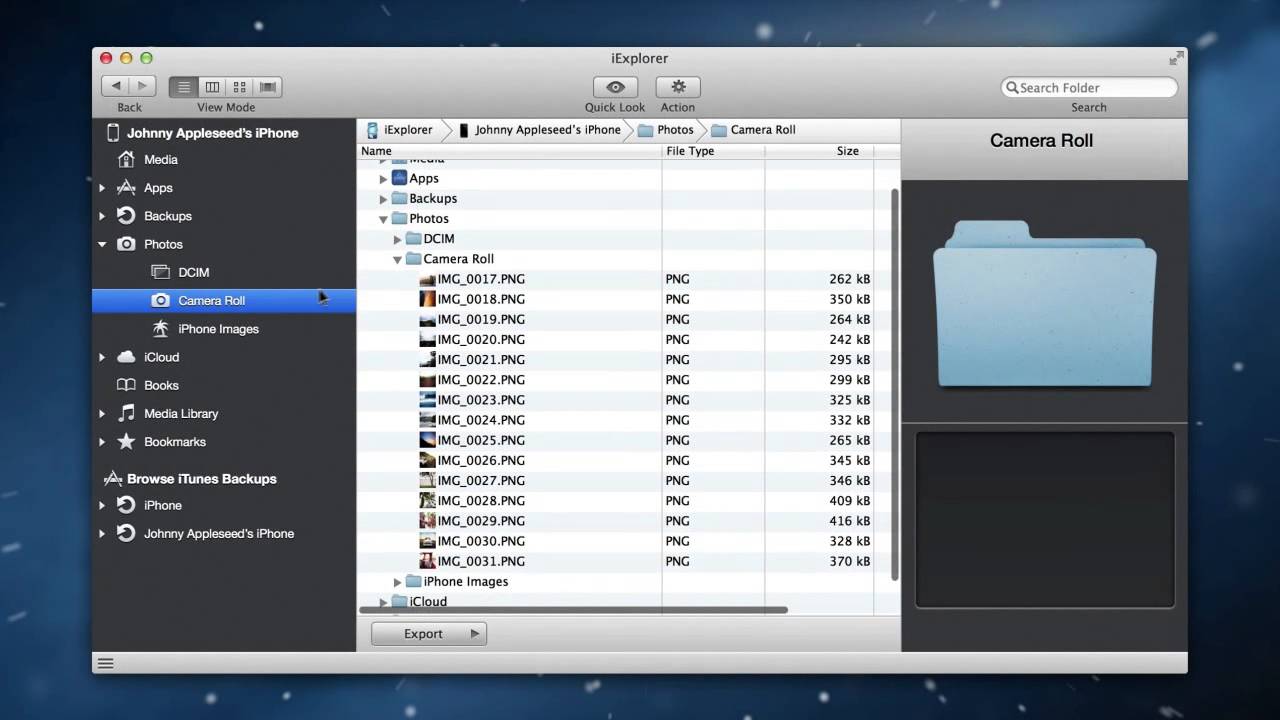Sort by Name column header
The height and width of the screenshot is (720, 1280).
click(509, 151)
